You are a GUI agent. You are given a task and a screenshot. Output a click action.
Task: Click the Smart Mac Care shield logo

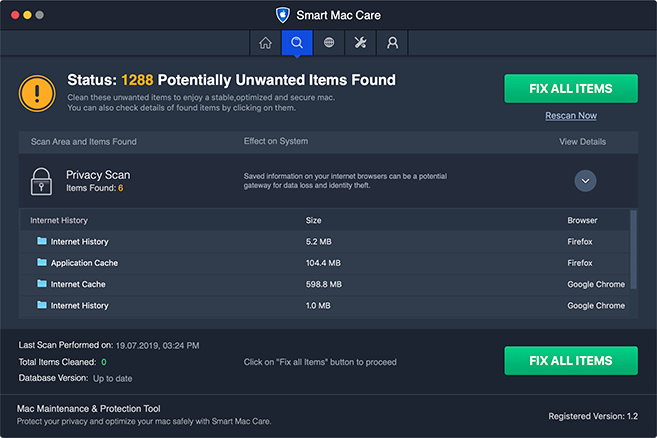[283, 15]
